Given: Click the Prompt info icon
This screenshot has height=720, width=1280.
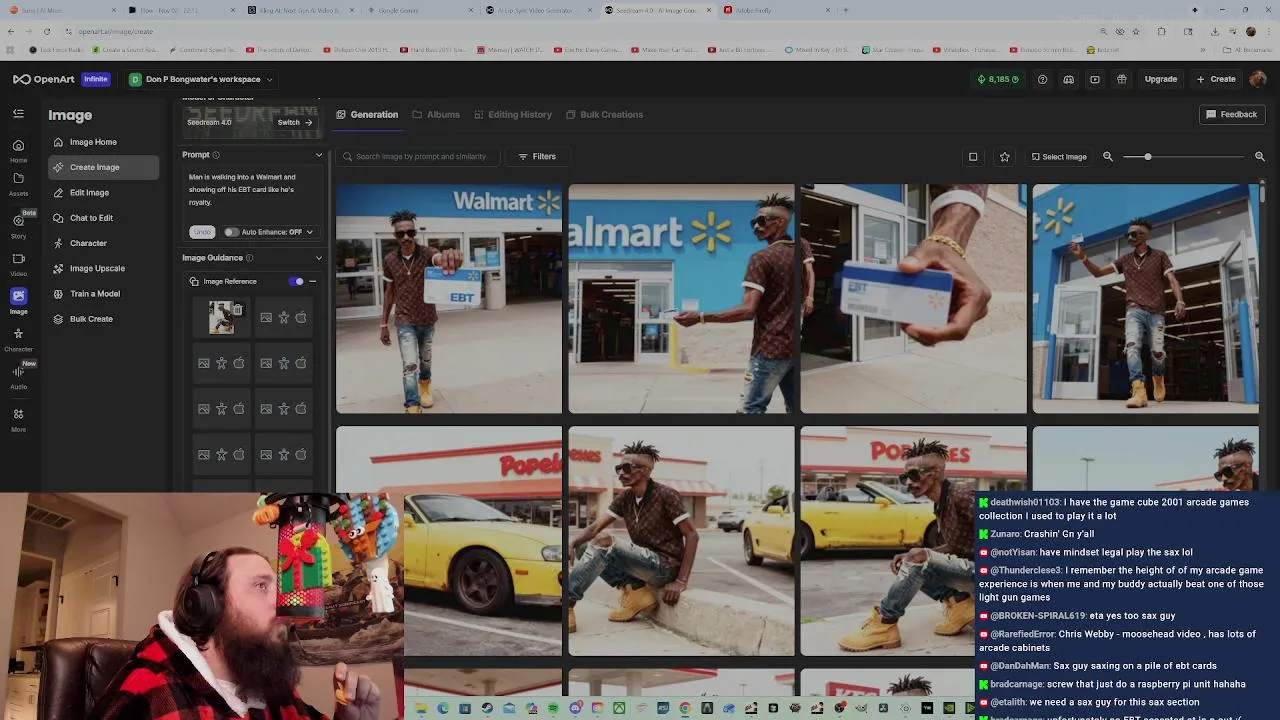Looking at the screenshot, I should 216,155.
